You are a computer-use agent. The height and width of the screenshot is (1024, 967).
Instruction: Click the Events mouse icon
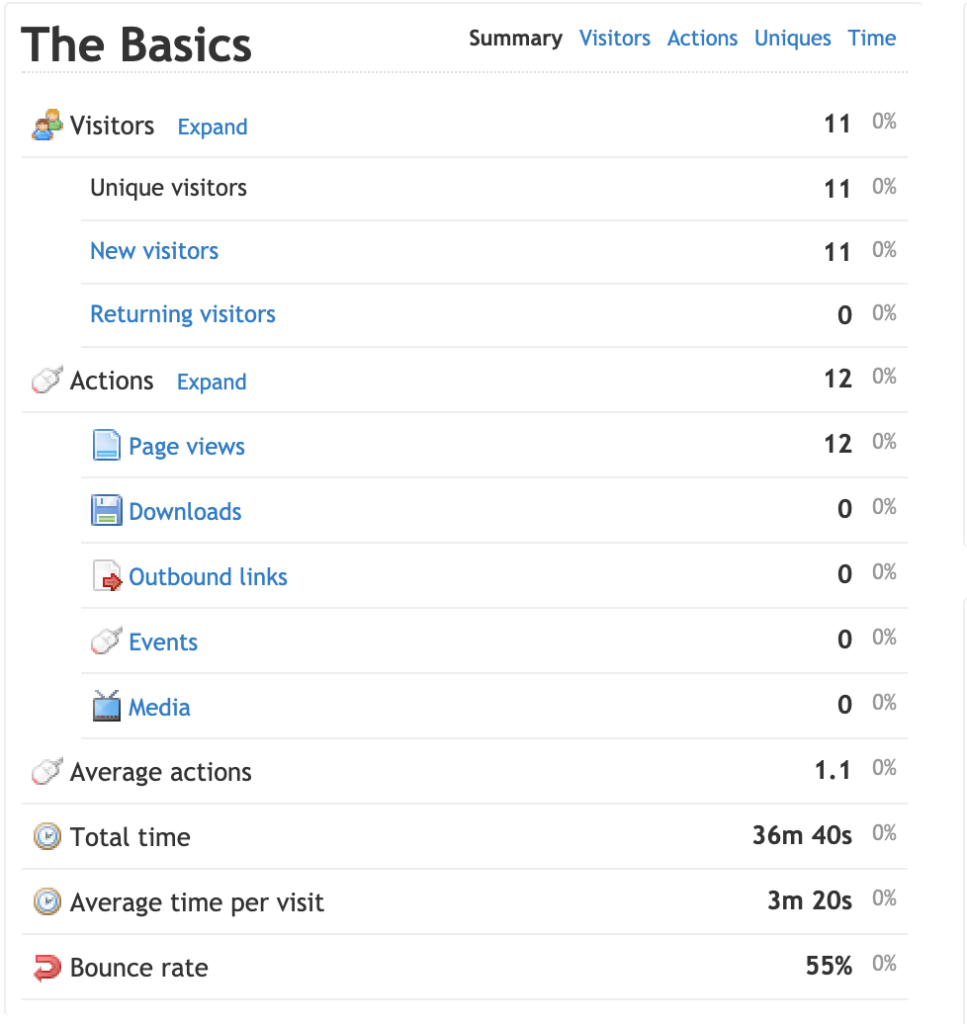coord(106,641)
